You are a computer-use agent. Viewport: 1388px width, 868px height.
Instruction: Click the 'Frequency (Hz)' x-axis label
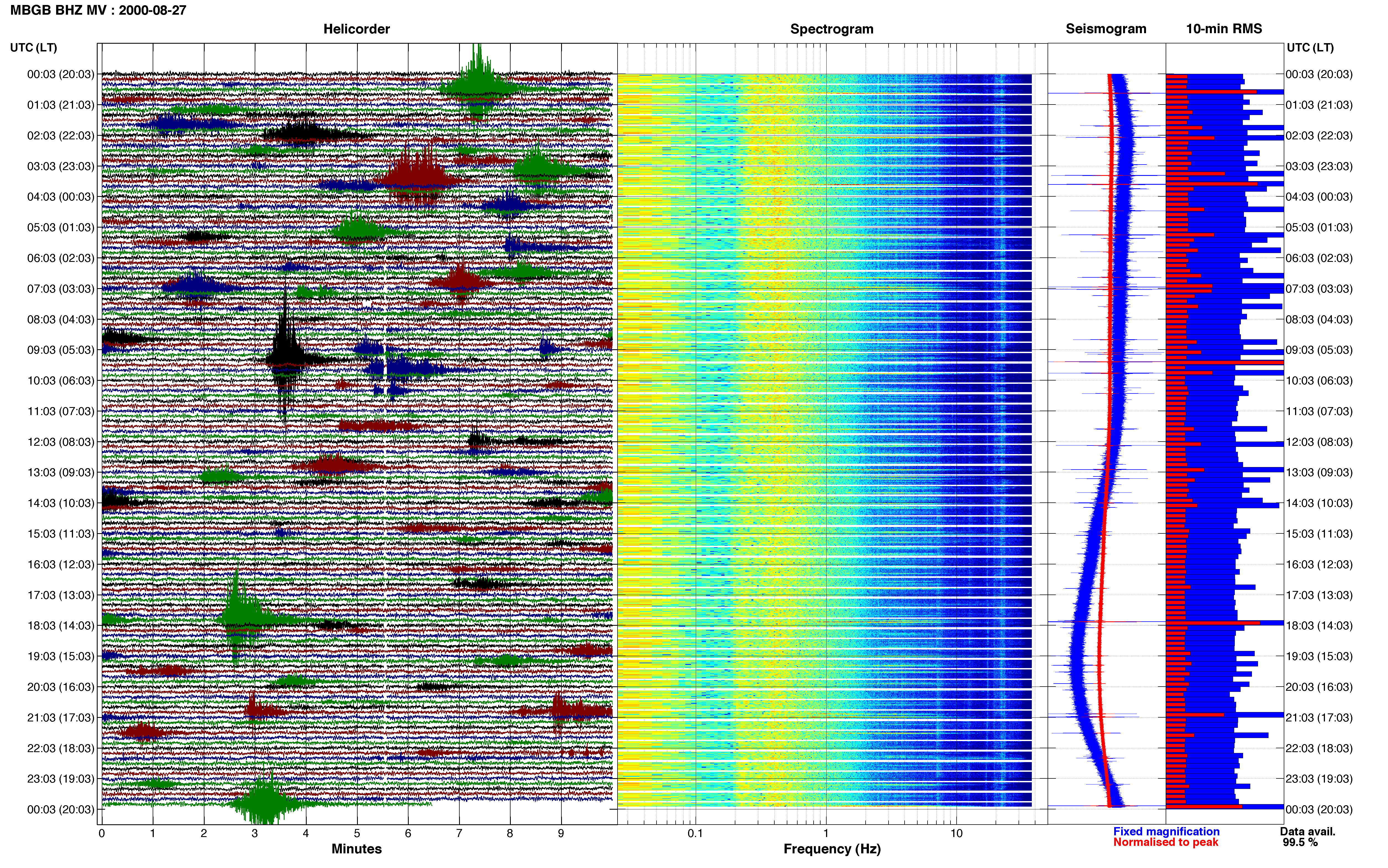point(832,849)
